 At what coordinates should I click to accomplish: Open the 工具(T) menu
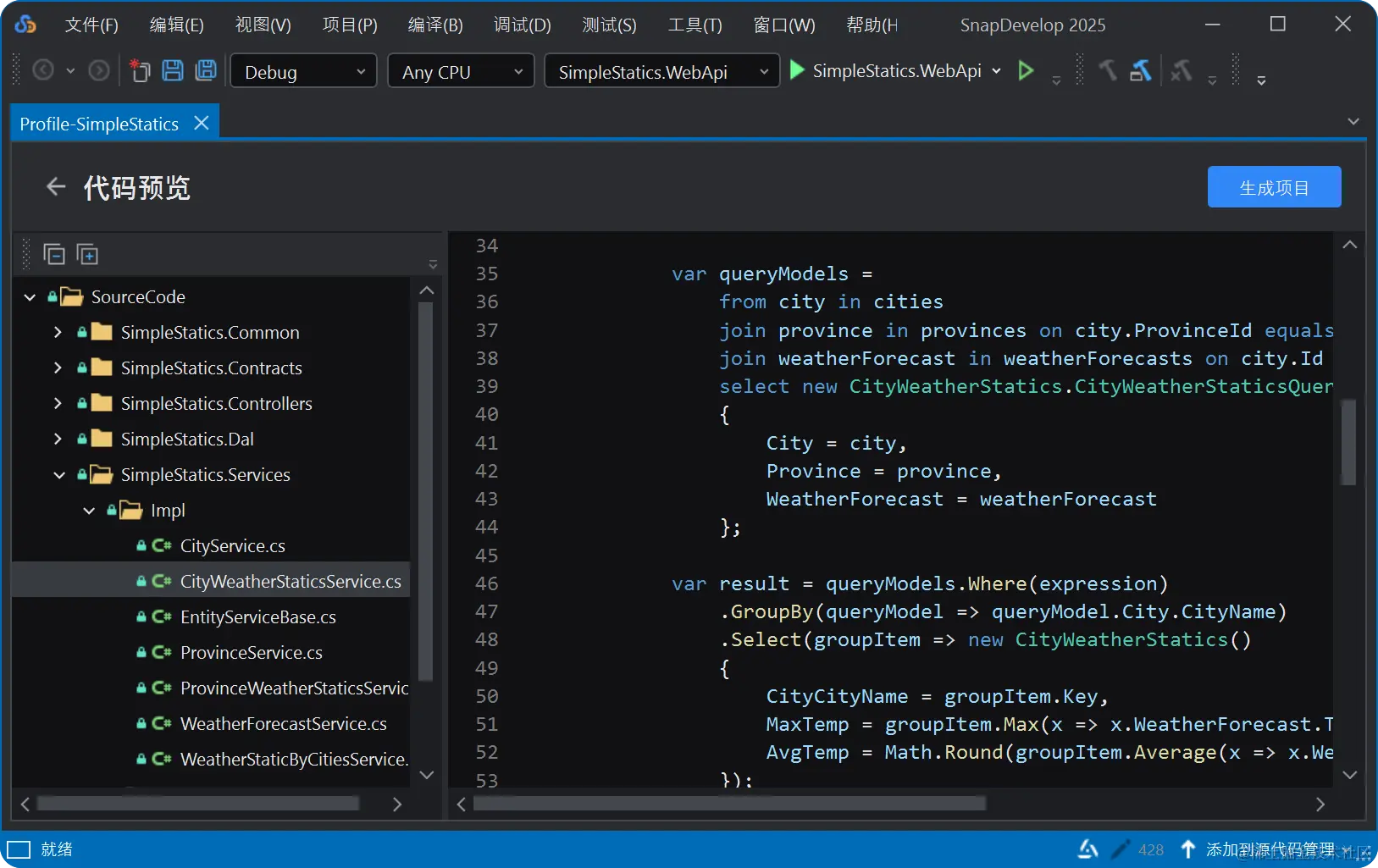point(695,25)
